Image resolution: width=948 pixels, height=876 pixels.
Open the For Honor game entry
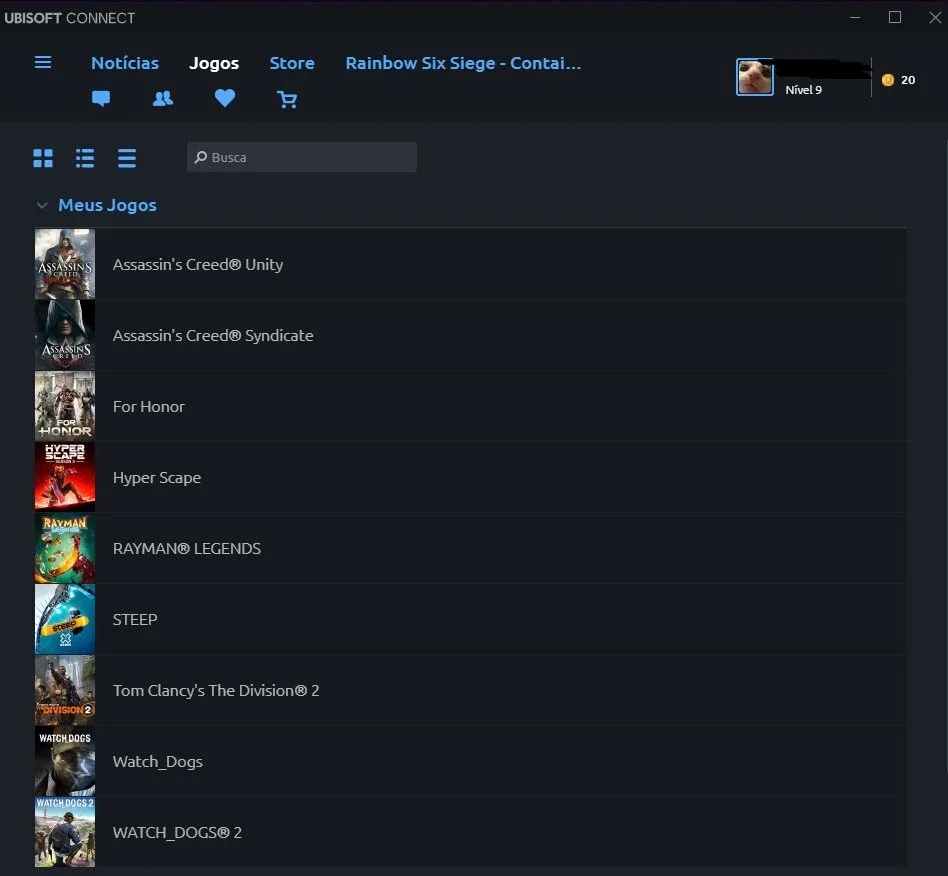tap(470, 406)
